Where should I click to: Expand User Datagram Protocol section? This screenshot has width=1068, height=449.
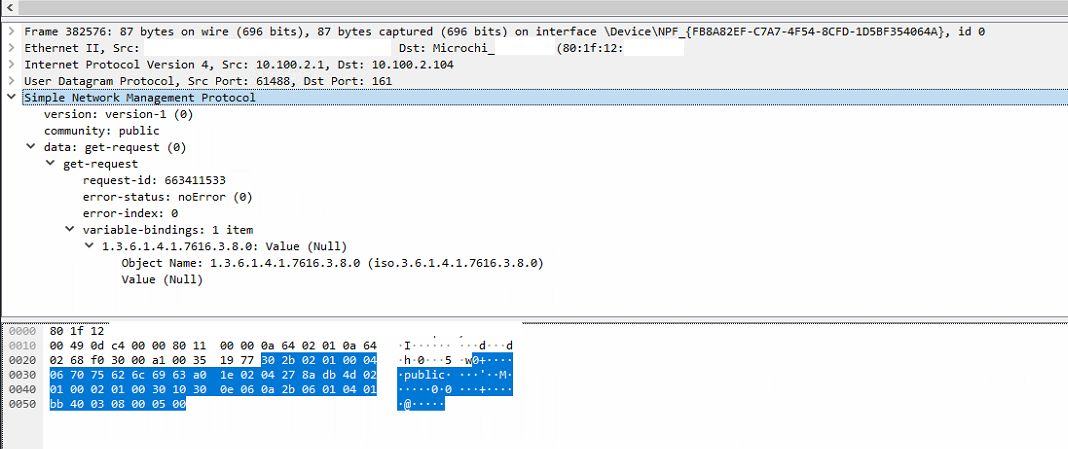tap(11, 81)
